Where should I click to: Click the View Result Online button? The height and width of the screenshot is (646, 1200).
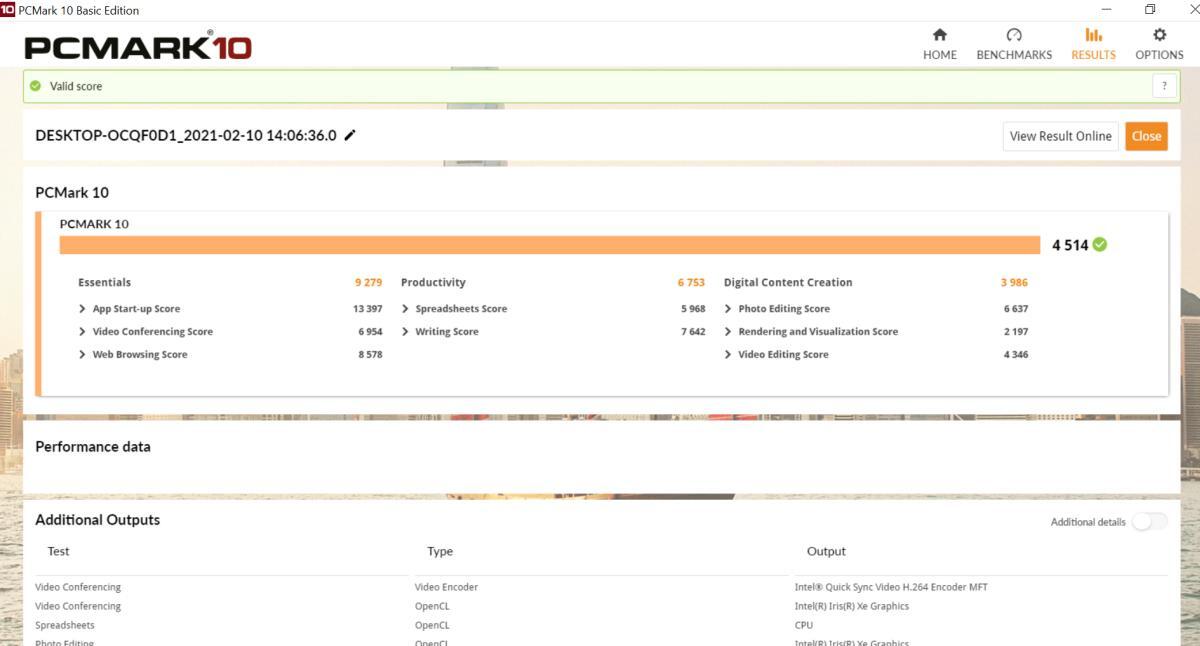coord(1060,136)
